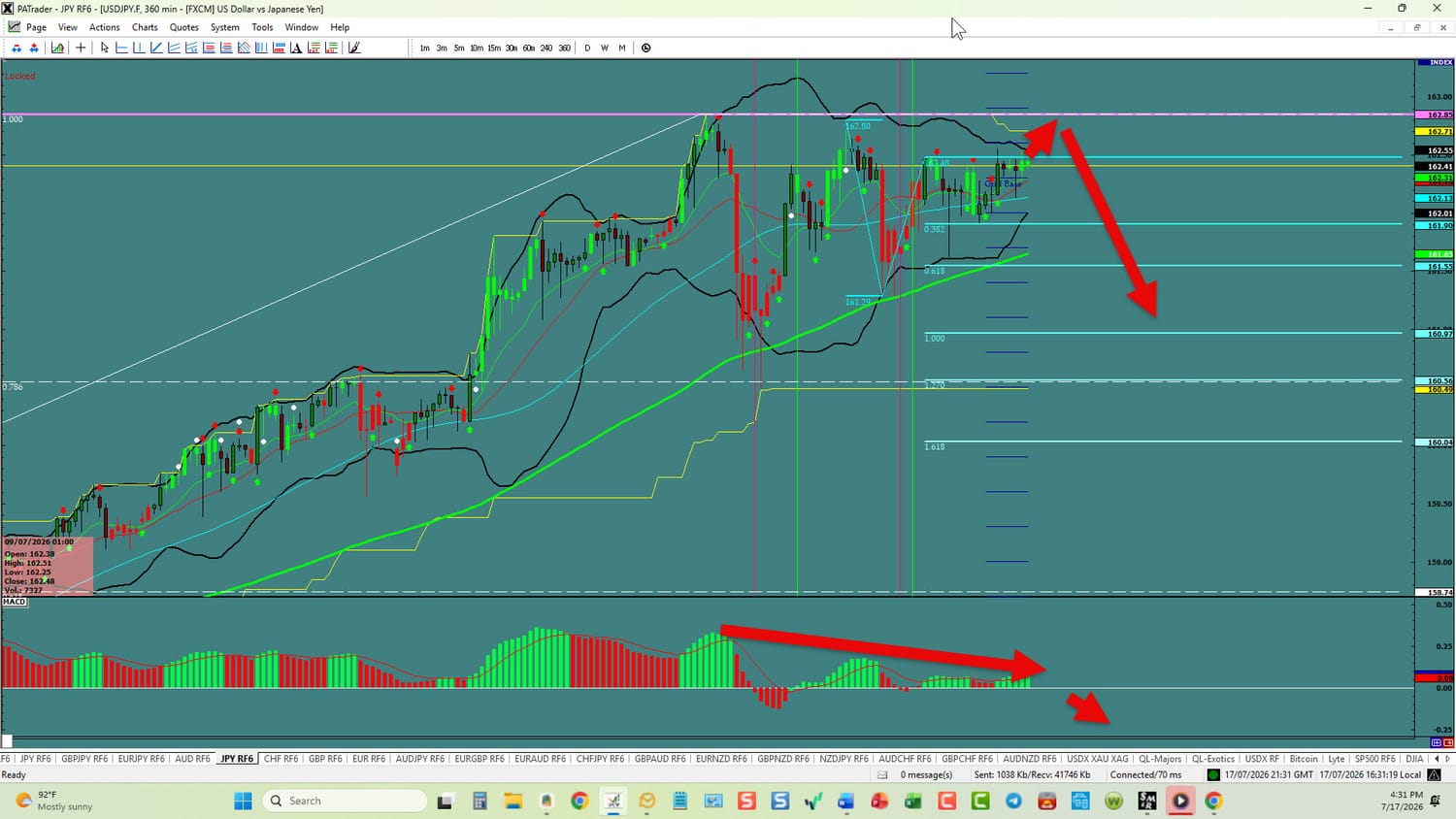Switch to the AUD RF6 tab
Viewport: 1456px width, 819px height.
coord(192,759)
